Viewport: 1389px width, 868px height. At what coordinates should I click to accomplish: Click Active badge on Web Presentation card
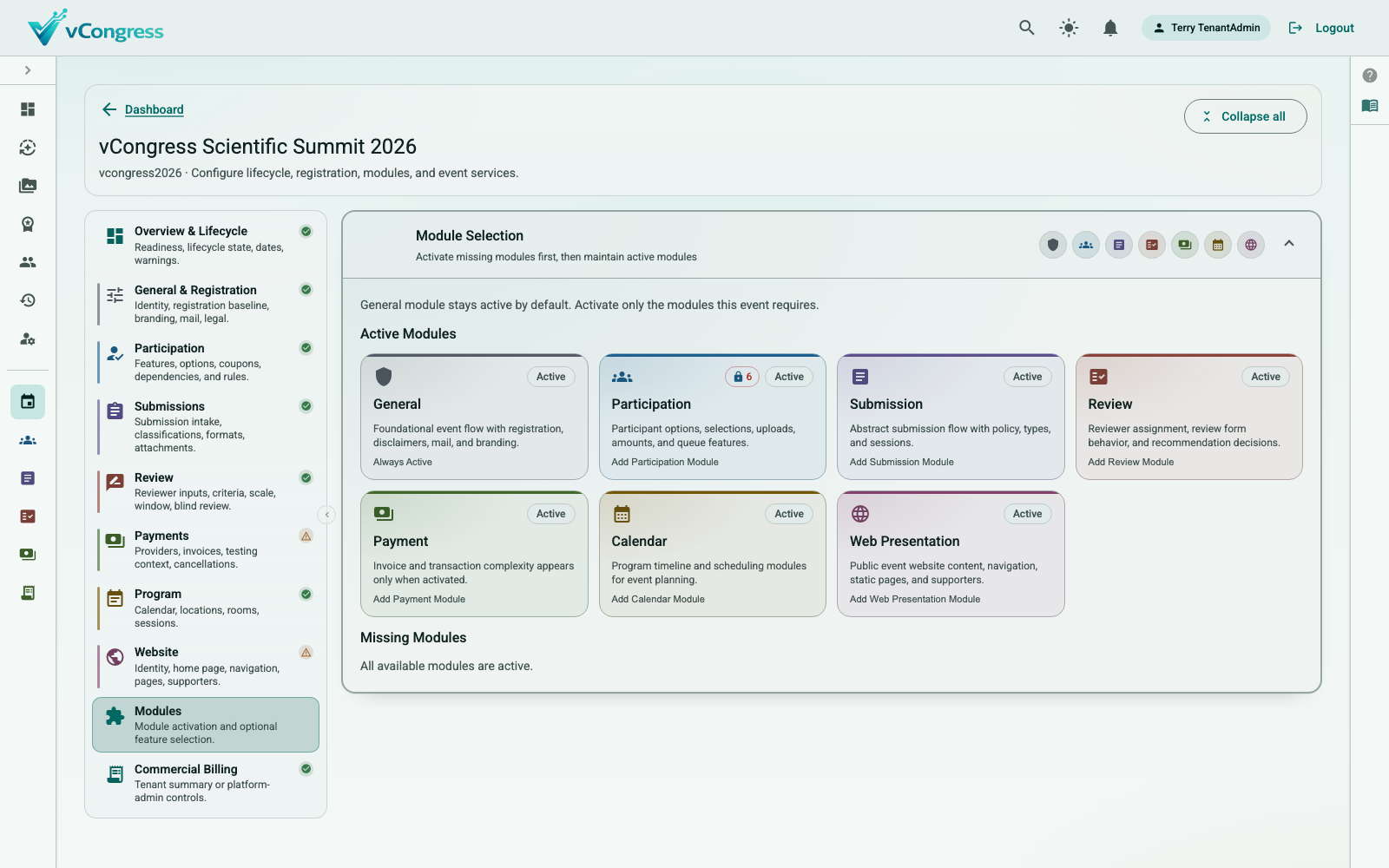(x=1027, y=514)
